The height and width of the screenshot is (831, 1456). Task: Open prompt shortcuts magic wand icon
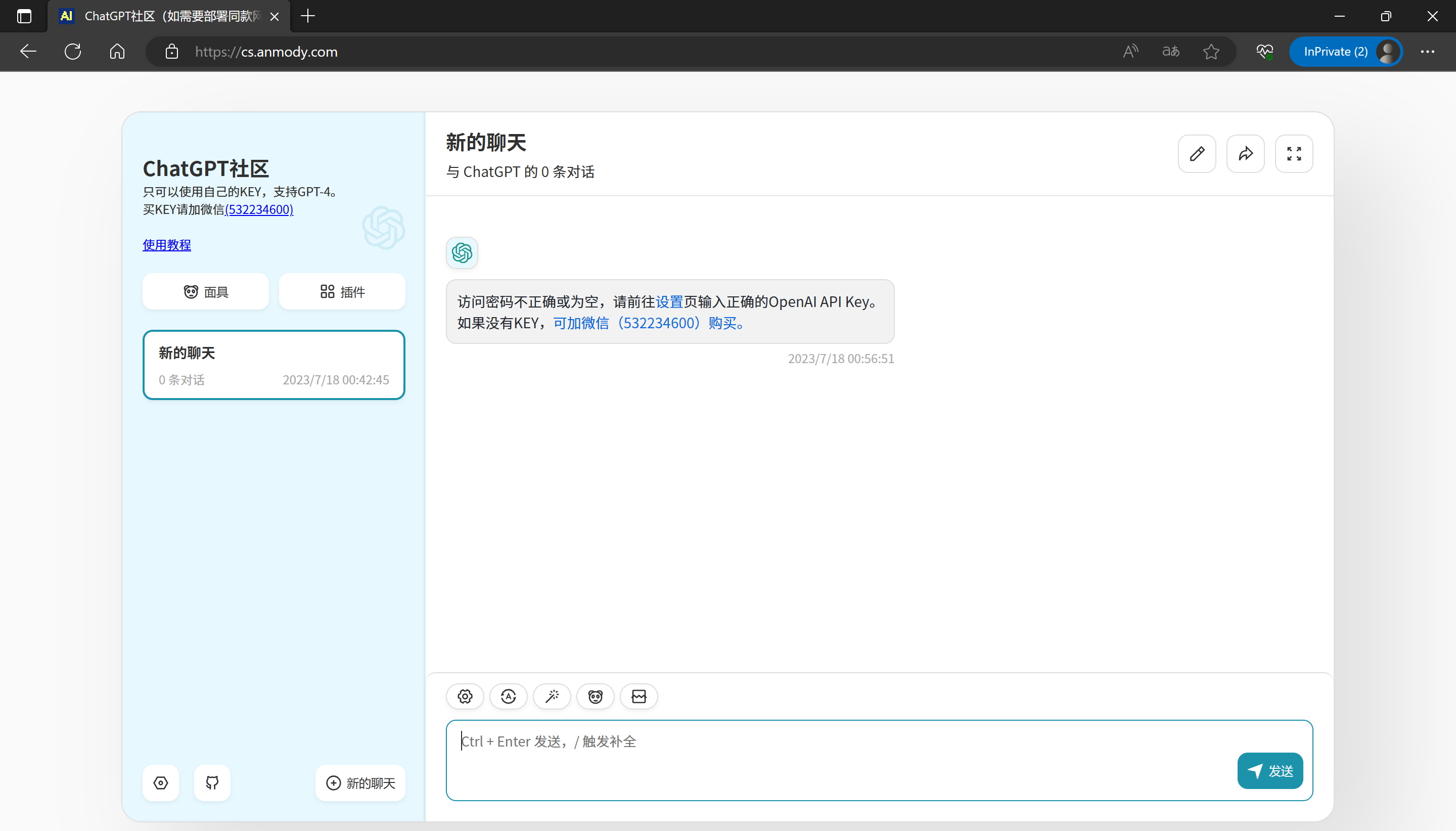click(552, 696)
